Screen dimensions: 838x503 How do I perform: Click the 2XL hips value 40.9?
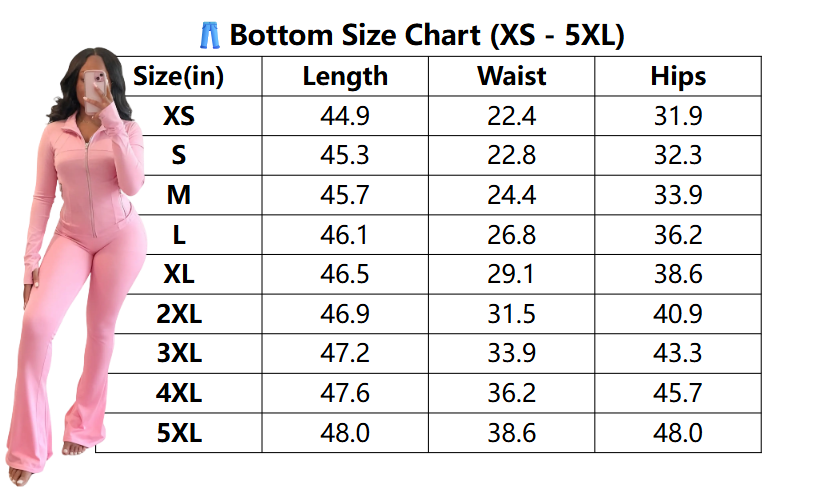coord(678,314)
